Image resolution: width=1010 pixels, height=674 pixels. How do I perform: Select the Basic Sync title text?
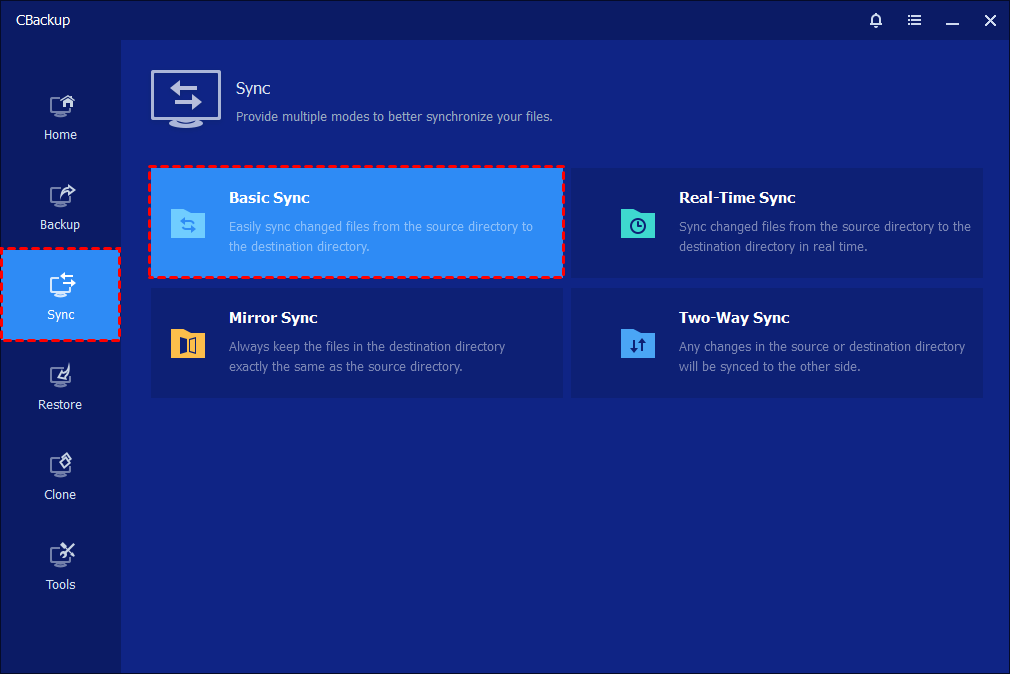point(269,198)
